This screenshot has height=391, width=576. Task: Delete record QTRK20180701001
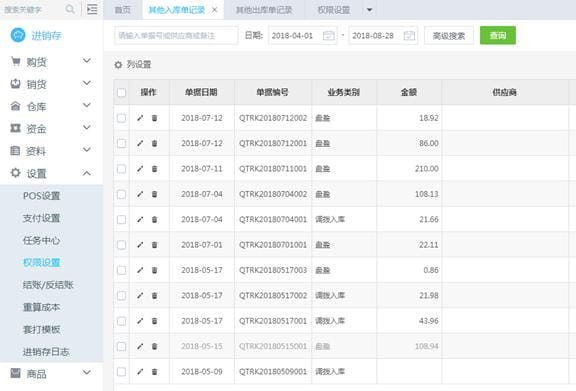(155, 245)
